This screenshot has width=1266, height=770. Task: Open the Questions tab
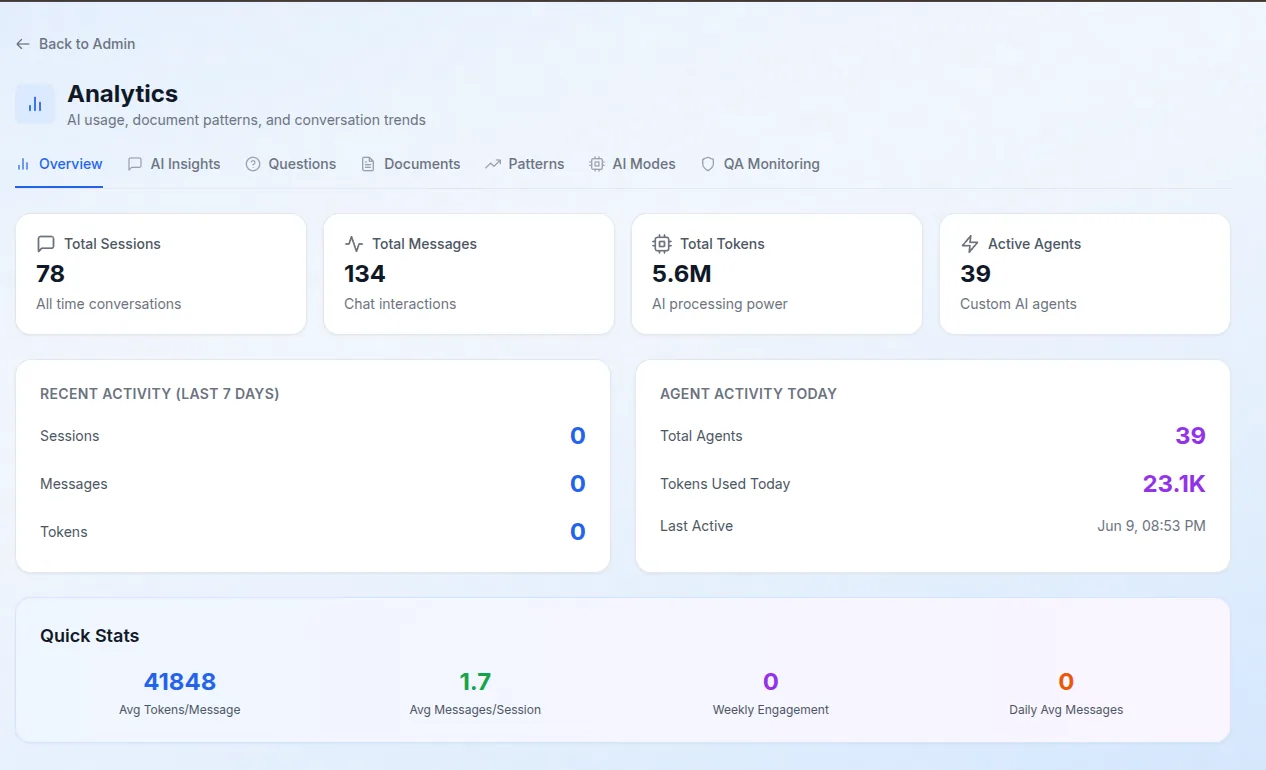tap(291, 164)
